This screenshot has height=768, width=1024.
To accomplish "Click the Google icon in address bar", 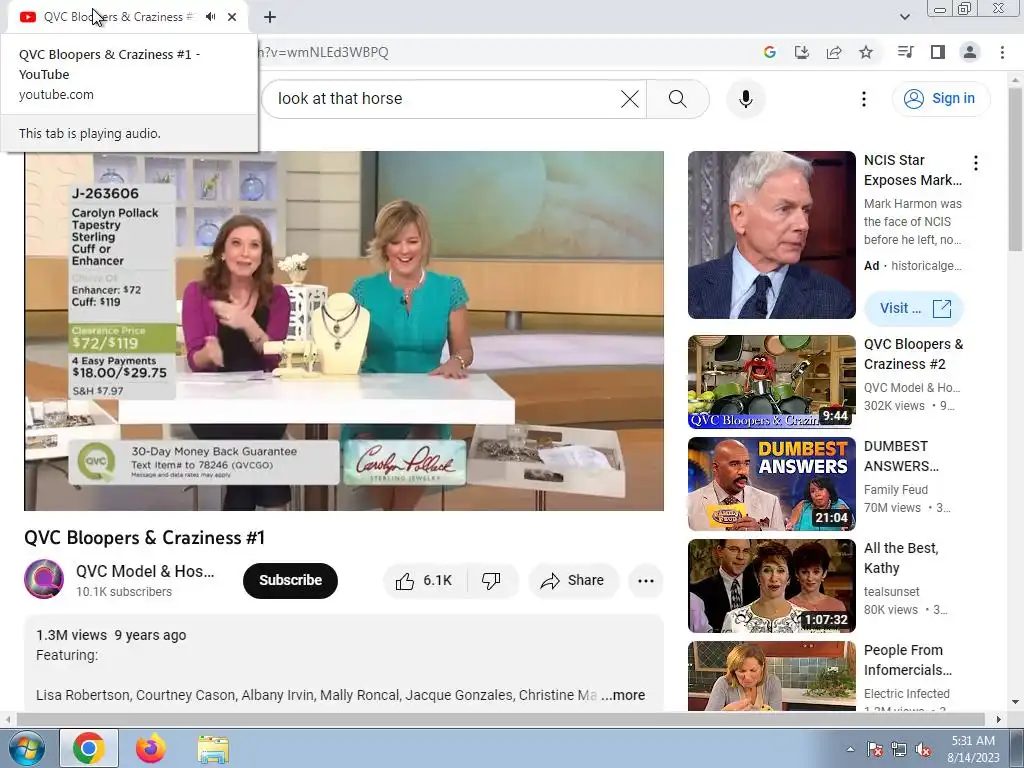I will click(x=770, y=52).
